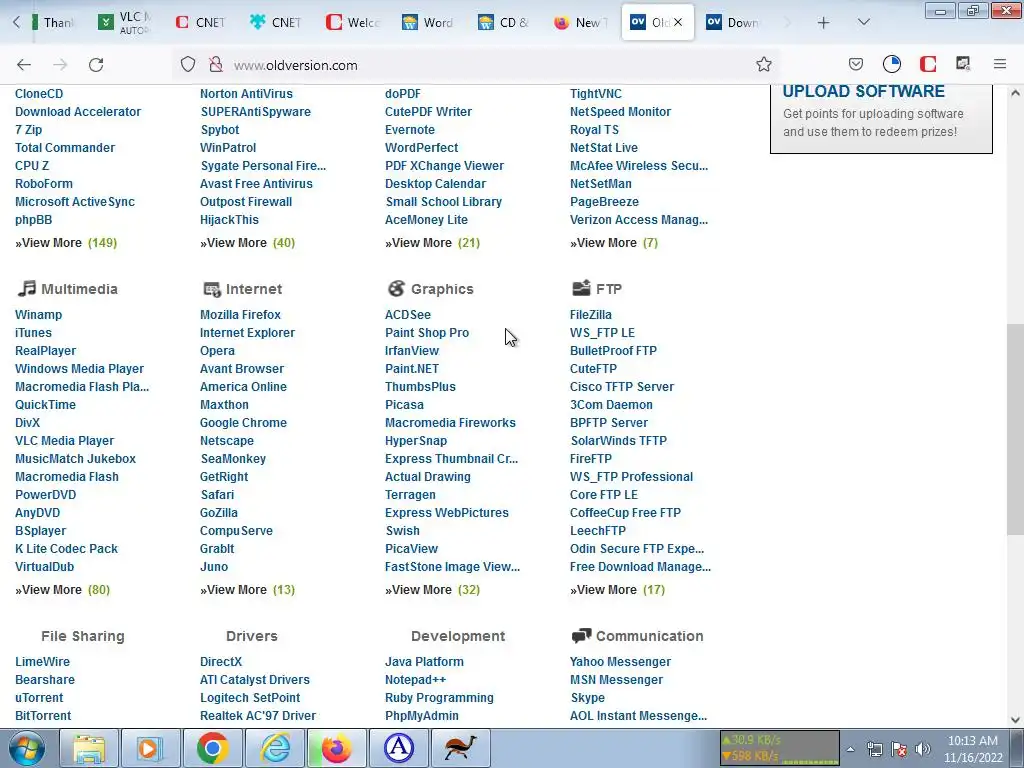The image size is (1024, 768).
Task: Open the Google Chrome link
Action: [243, 423]
